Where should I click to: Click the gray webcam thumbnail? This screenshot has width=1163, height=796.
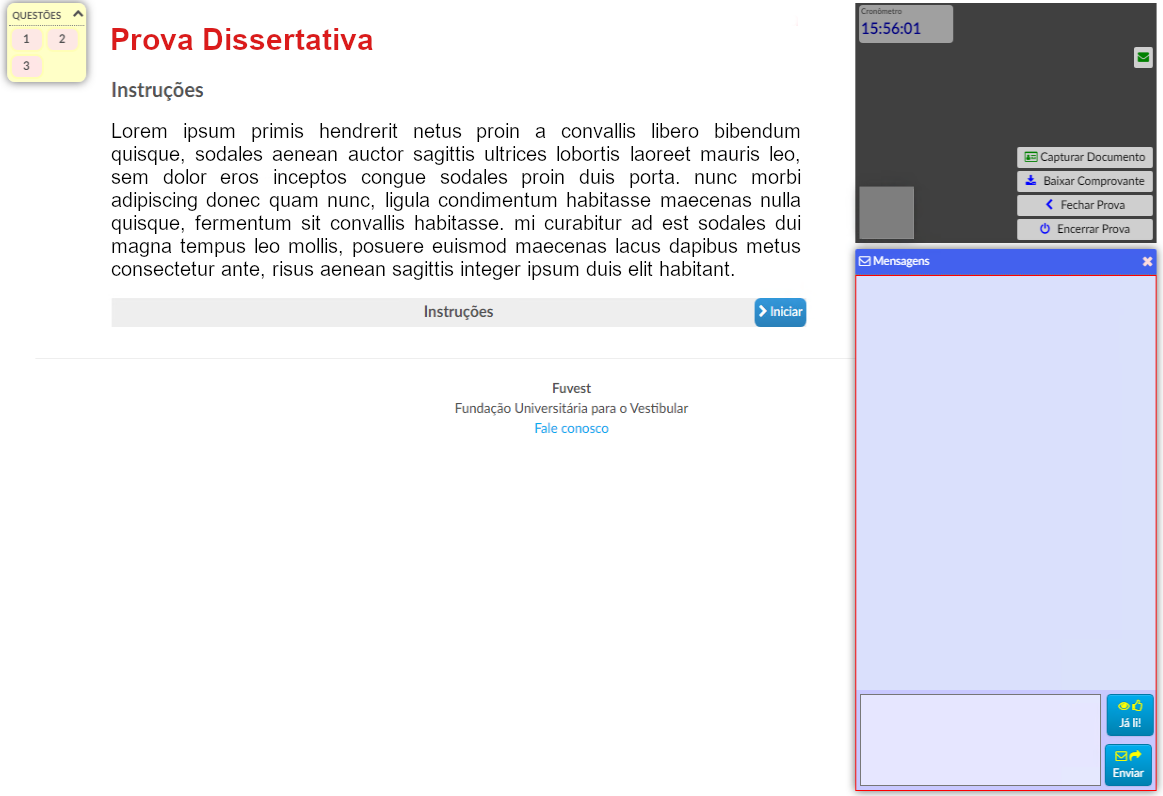pos(886,212)
